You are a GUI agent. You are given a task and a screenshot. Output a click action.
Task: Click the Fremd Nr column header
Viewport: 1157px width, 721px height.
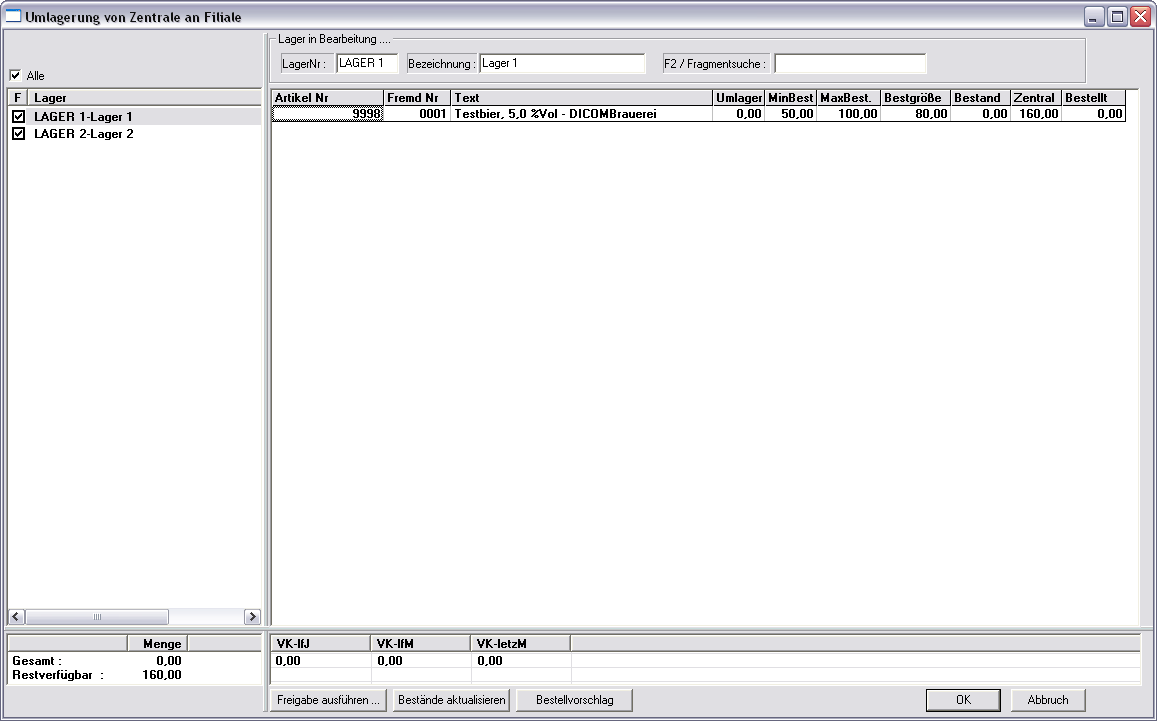tap(417, 98)
